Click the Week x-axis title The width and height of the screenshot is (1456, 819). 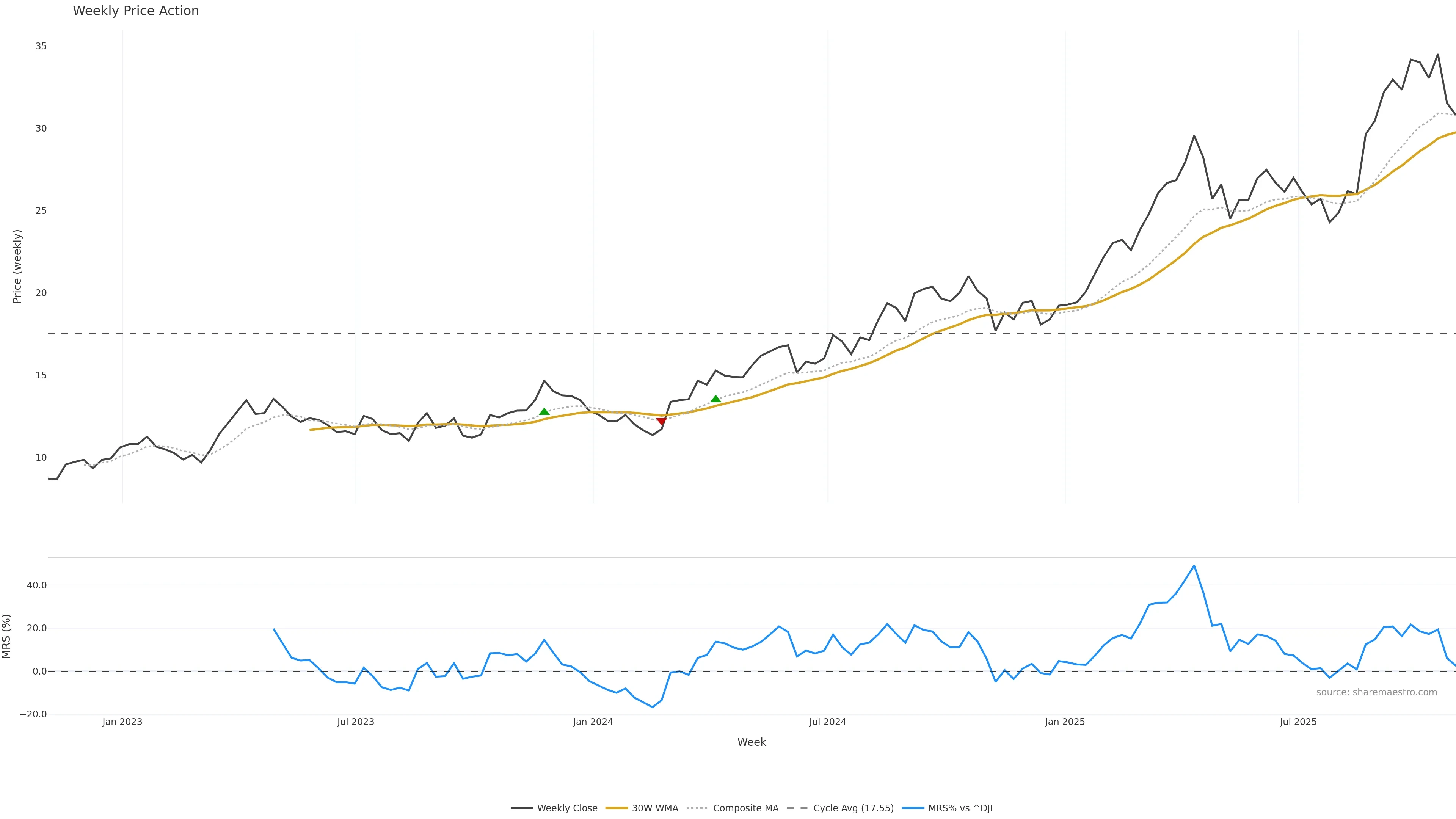click(x=751, y=742)
